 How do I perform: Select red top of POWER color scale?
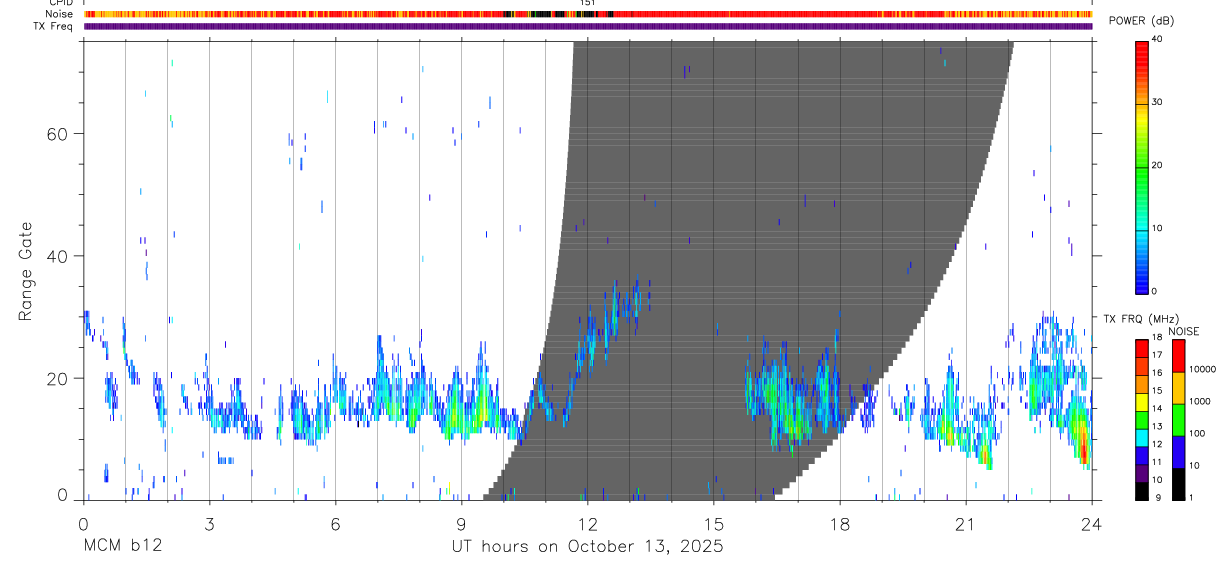tap(1142, 55)
